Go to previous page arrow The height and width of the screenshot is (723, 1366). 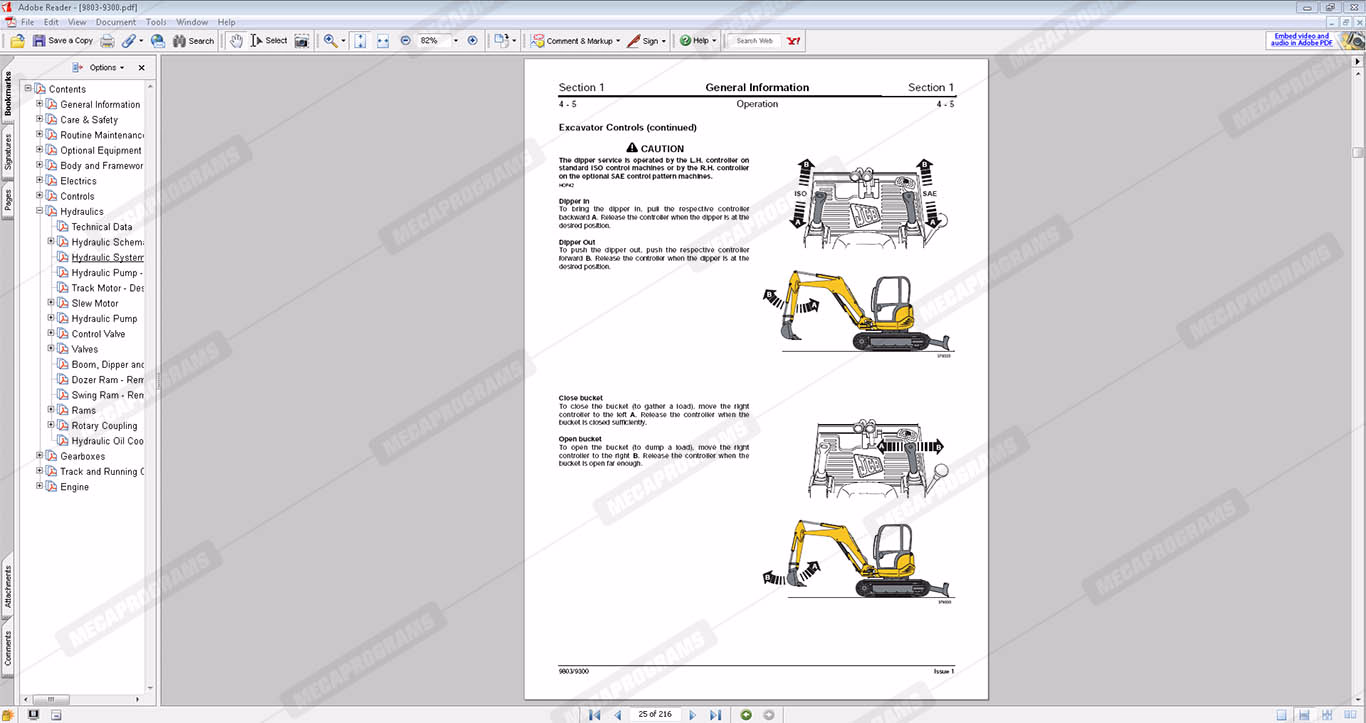click(x=617, y=715)
